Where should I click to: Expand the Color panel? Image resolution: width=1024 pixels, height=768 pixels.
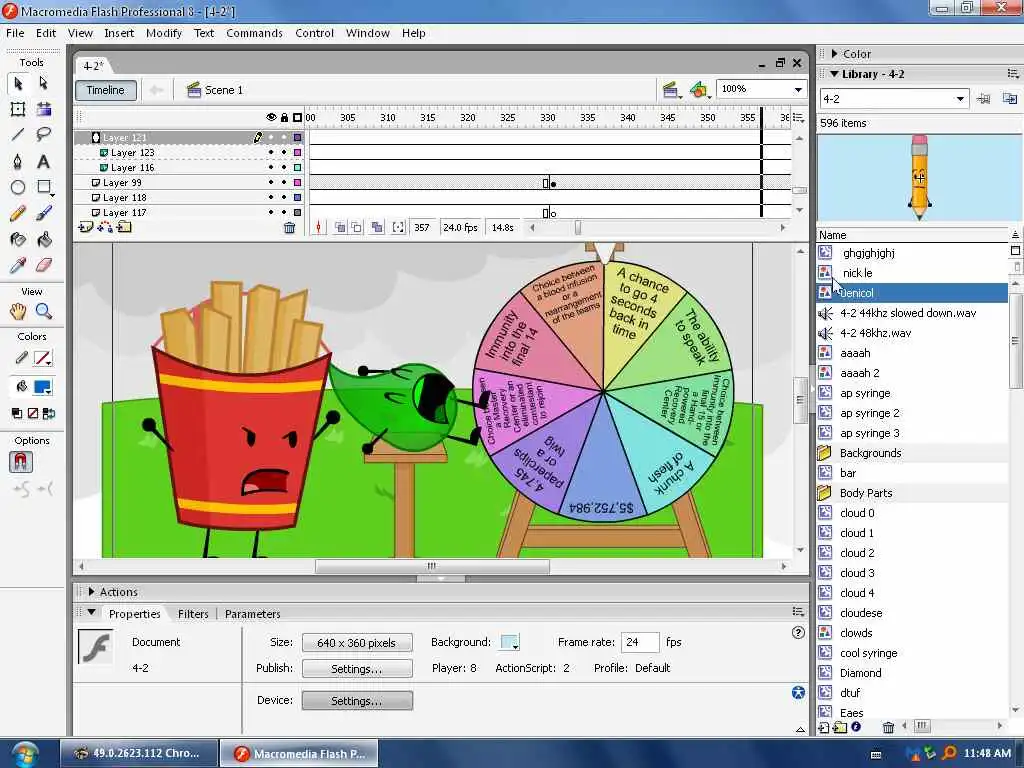pos(835,54)
